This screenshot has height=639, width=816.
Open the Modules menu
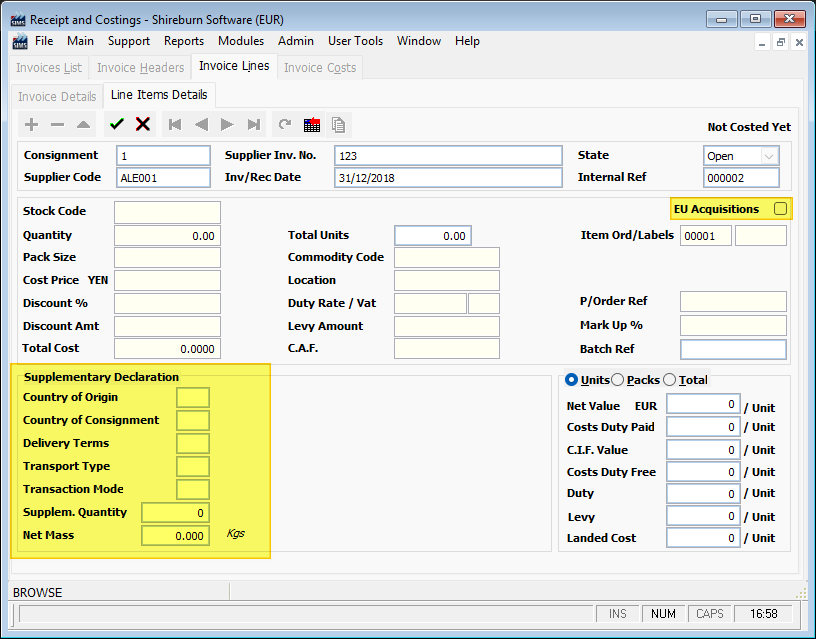coord(241,41)
